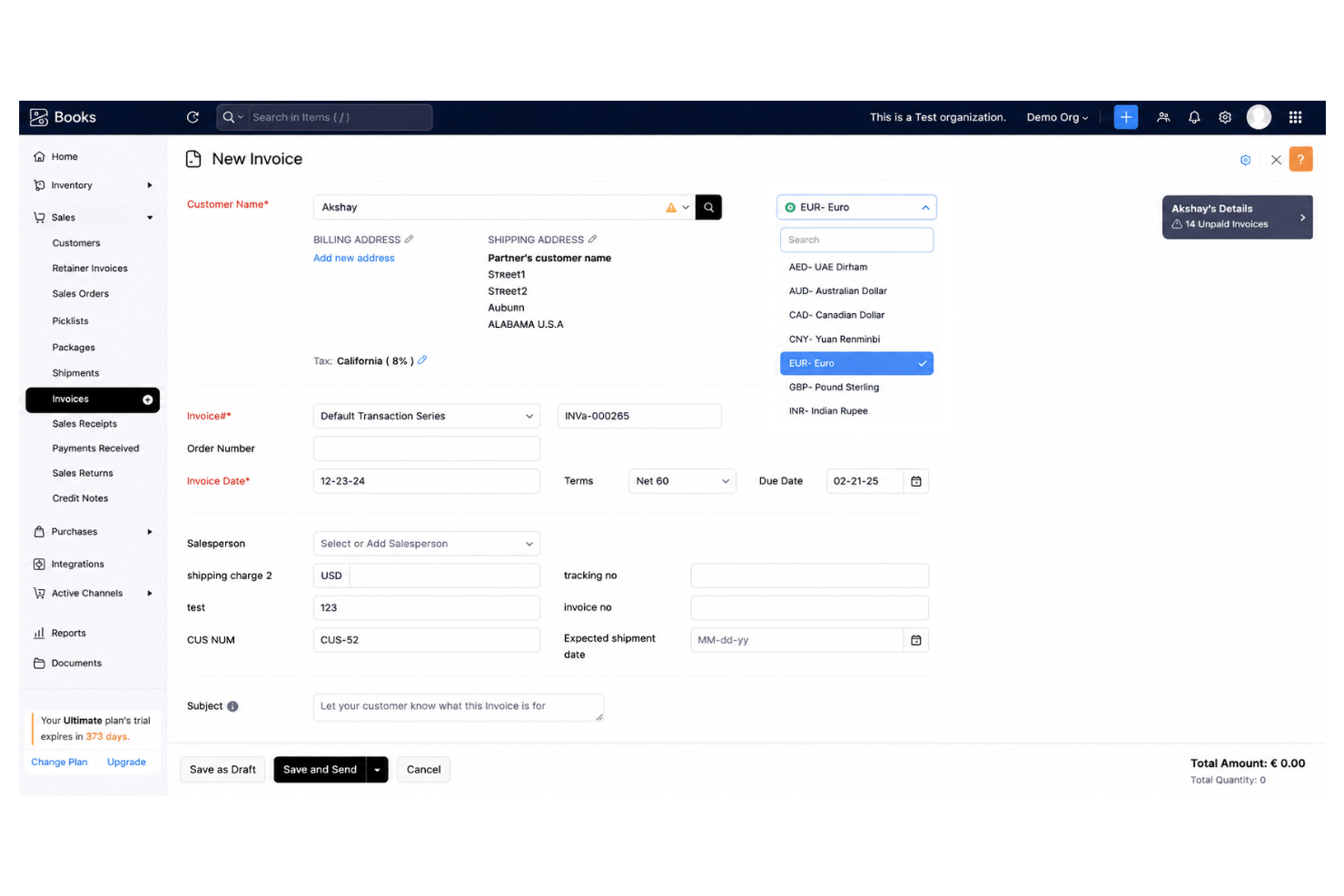
Task: Open notifications bell icon
Action: (1194, 117)
